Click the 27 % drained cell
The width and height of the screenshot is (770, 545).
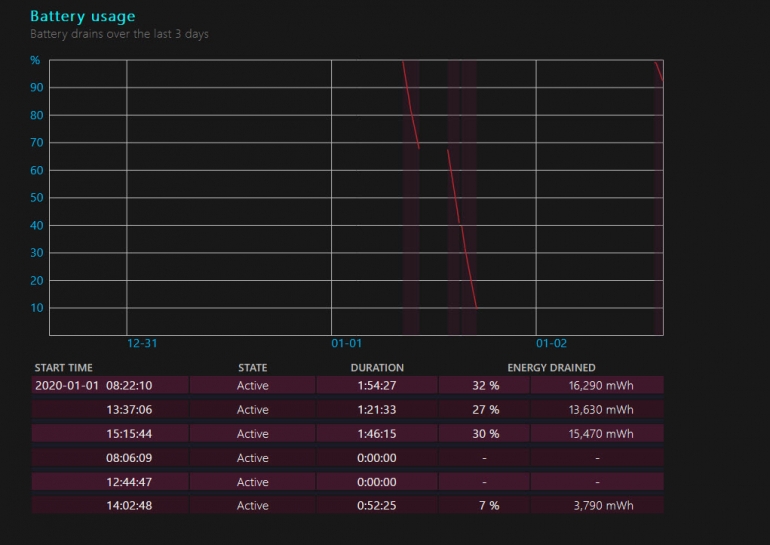[484, 409]
